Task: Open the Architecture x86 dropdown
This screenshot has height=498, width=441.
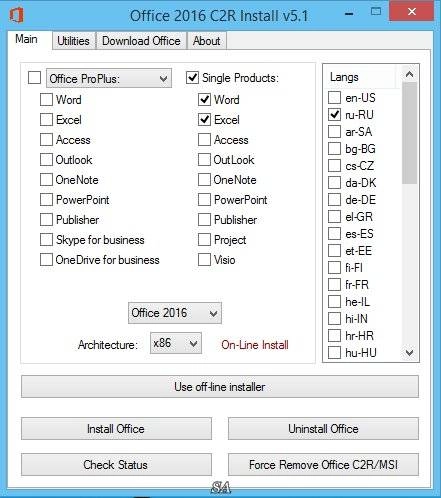Action: tap(176, 343)
